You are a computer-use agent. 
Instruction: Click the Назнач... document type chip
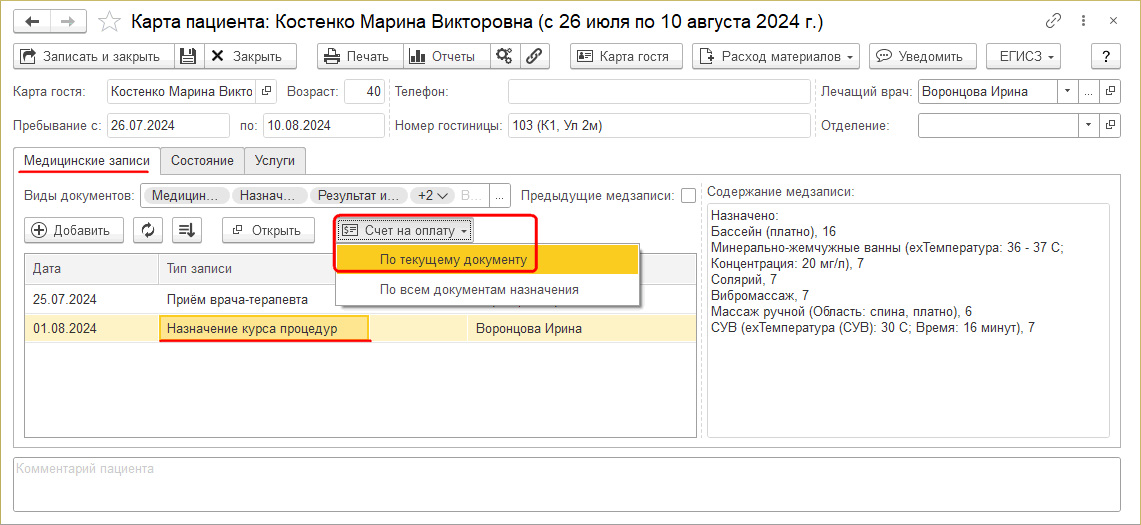269,195
